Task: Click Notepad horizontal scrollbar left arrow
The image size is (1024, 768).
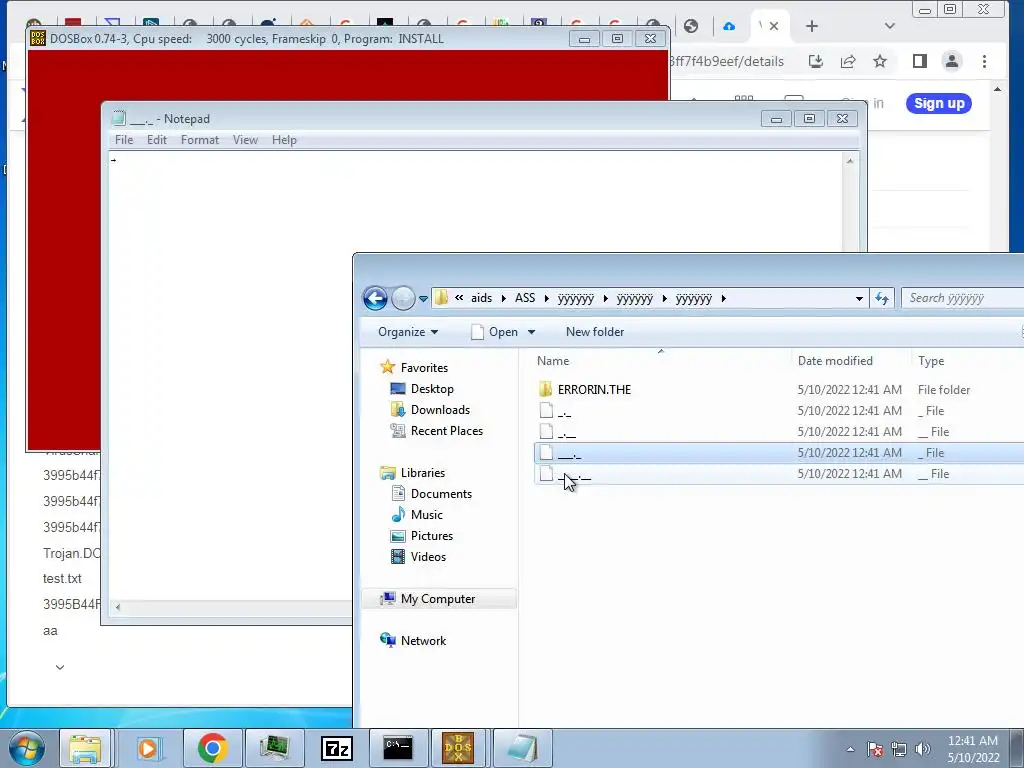Action: click(x=118, y=607)
